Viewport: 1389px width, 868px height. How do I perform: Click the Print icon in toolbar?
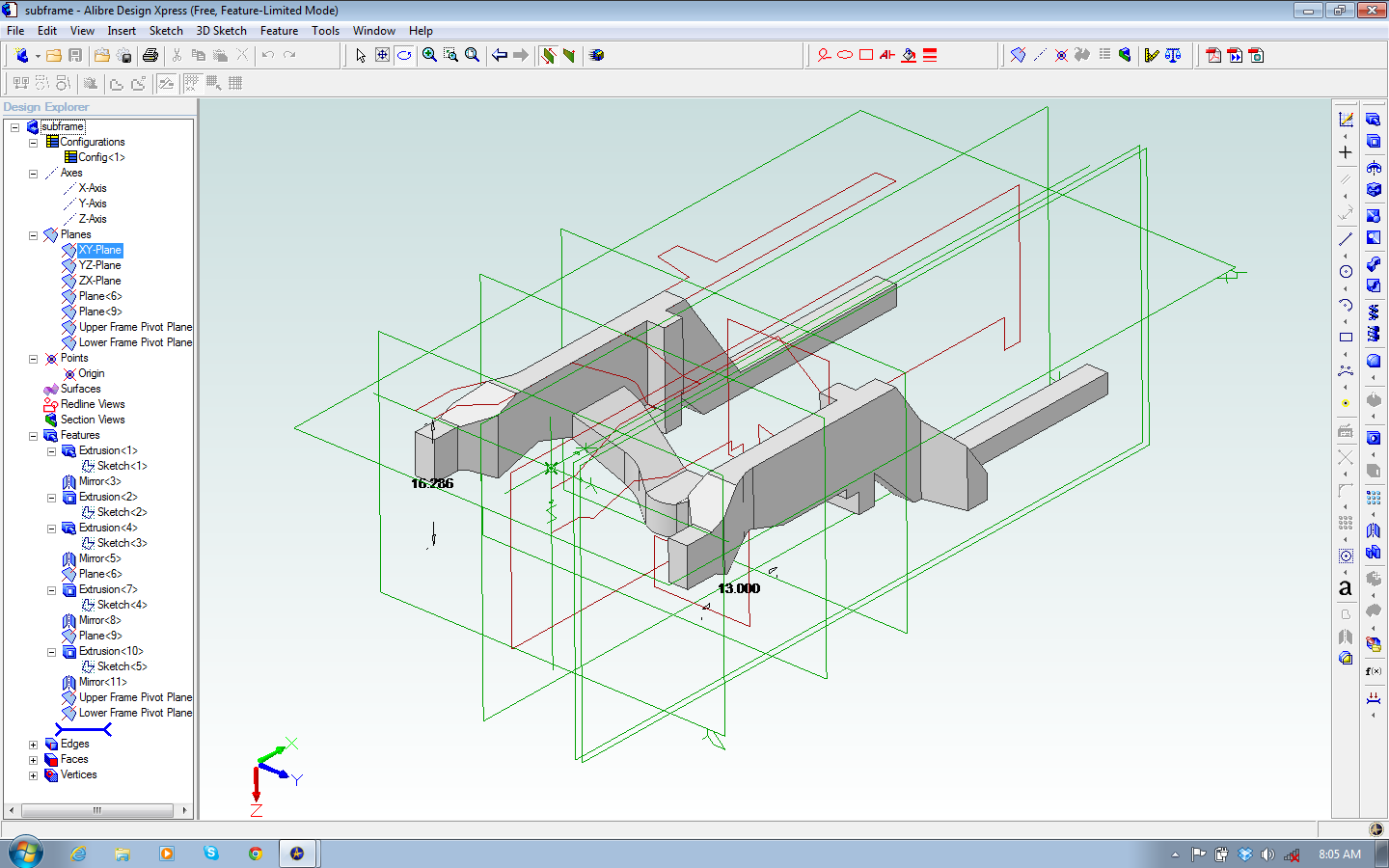click(x=150, y=55)
